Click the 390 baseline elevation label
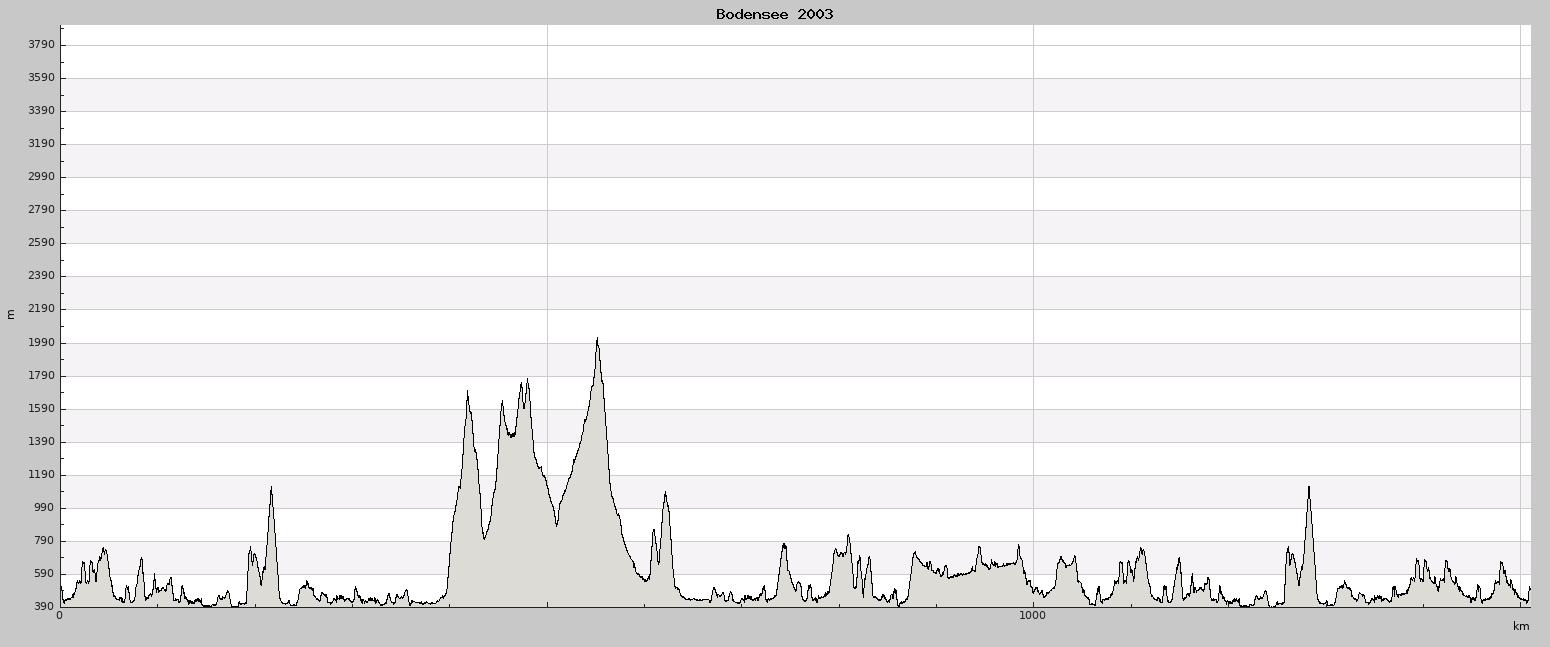This screenshot has height=647, width=1550. coord(44,607)
